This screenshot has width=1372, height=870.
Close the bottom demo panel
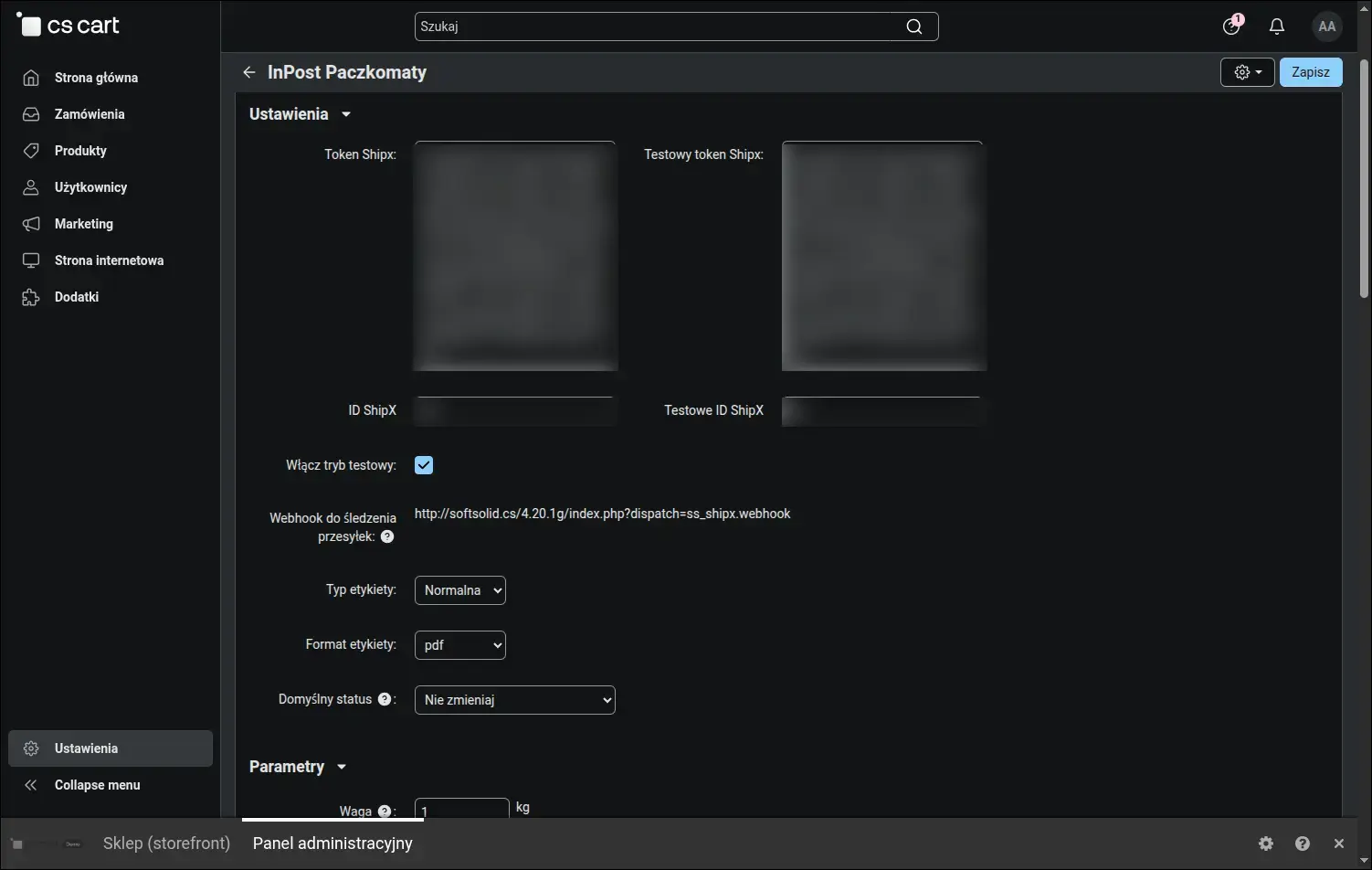(x=1339, y=843)
